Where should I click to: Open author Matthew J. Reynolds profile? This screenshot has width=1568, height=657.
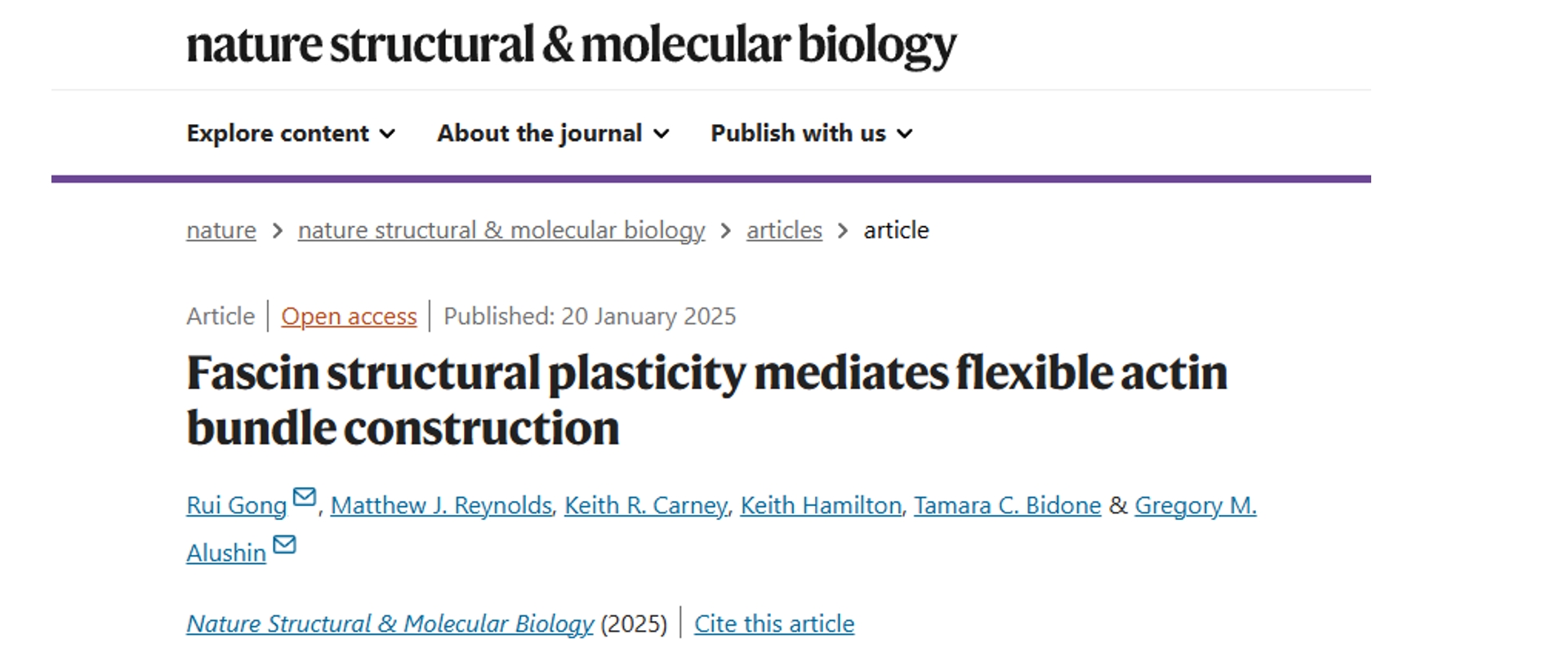[441, 505]
